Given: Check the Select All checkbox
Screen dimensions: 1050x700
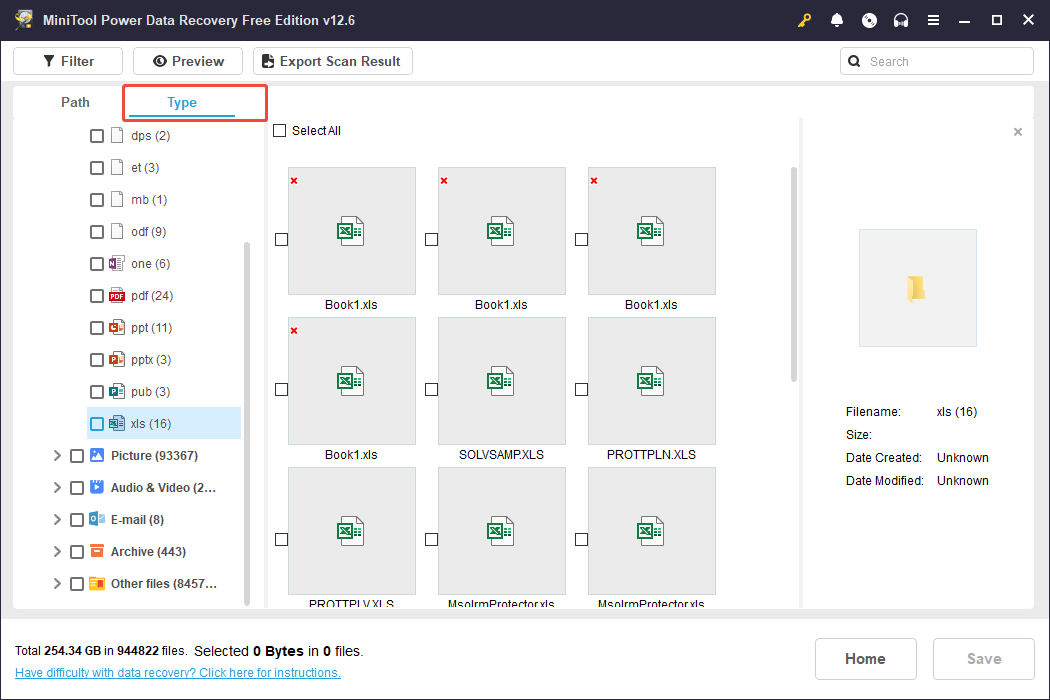Looking at the screenshot, I should coord(279,130).
